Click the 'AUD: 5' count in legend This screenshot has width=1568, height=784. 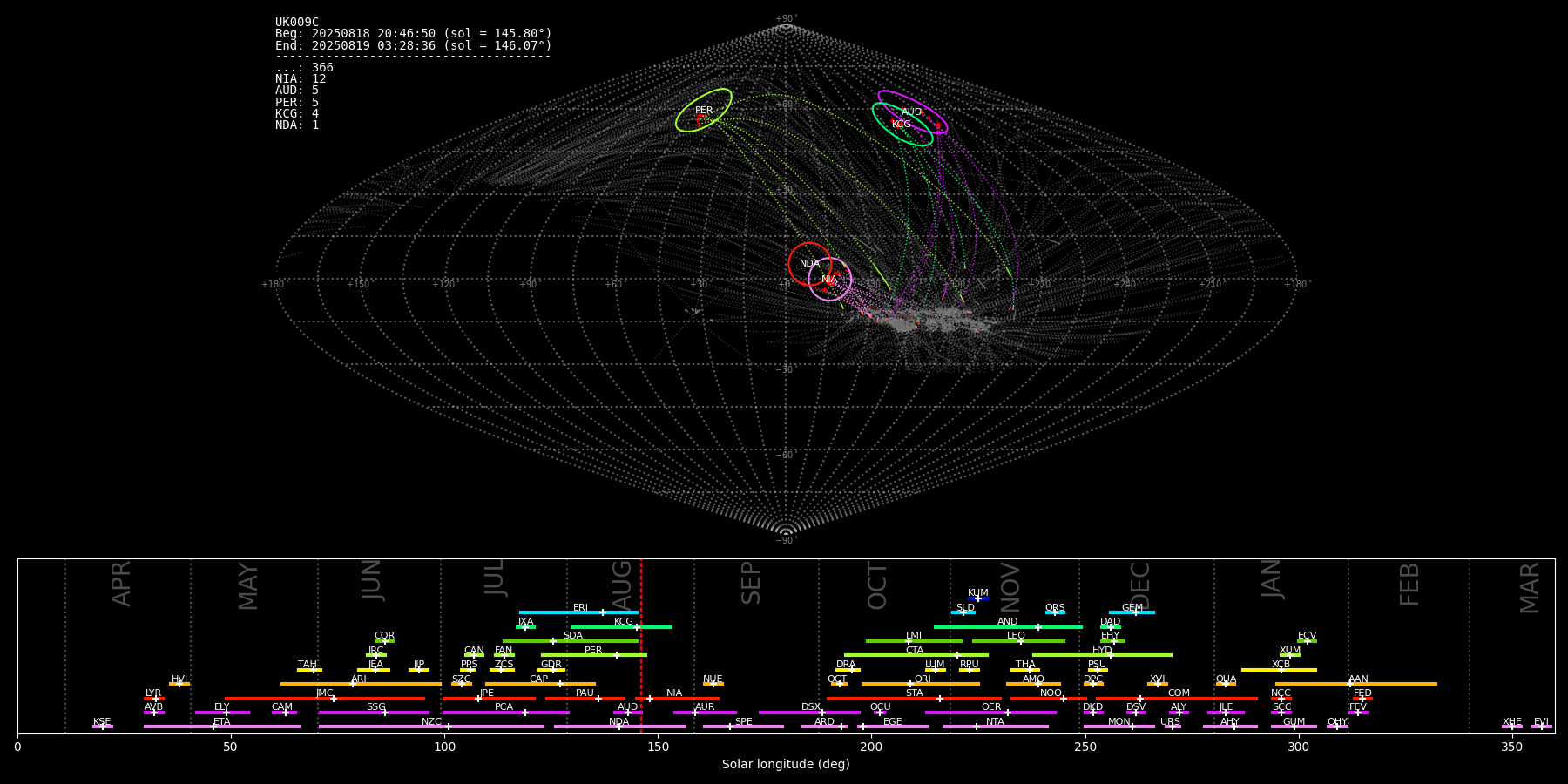[297, 90]
